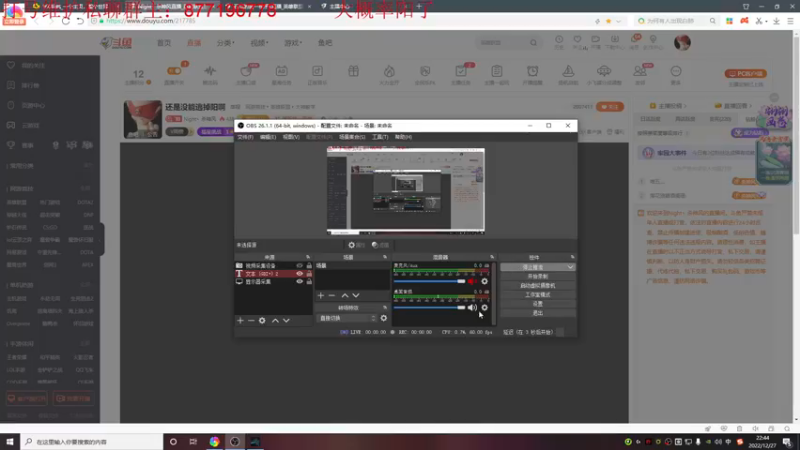This screenshot has height=450, width=800.
Task: Enable 工作室模式 in OBS controls
Action: pyautogui.click(x=538, y=295)
